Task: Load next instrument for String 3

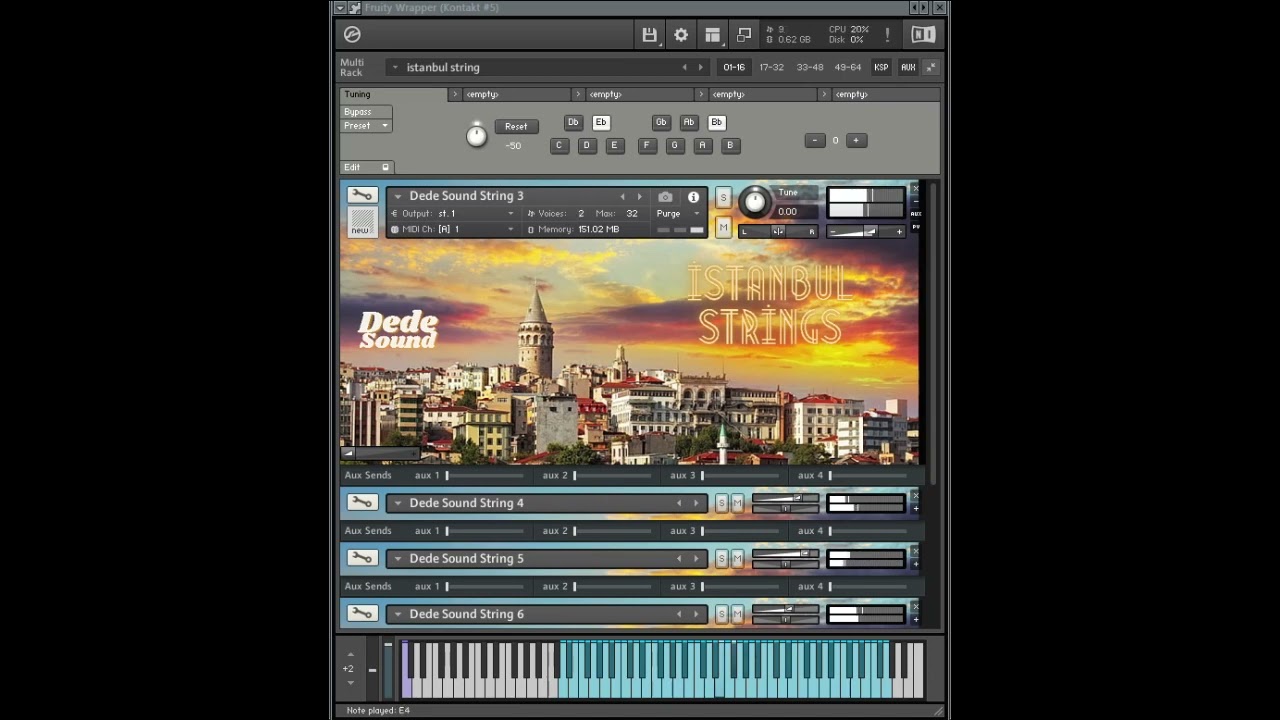Action: tap(639, 197)
